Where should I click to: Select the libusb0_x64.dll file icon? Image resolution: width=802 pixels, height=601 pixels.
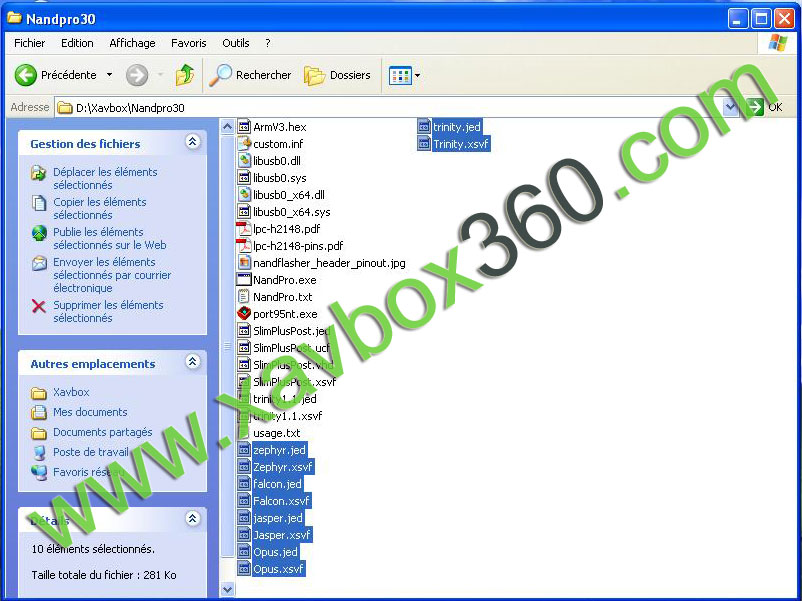click(x=244, y=195)
